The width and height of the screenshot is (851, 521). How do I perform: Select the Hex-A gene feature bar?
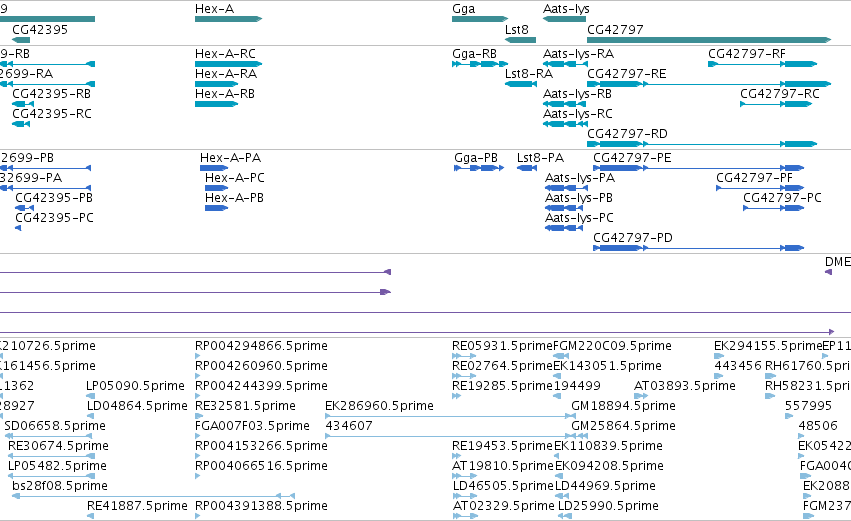pos(228,19)
